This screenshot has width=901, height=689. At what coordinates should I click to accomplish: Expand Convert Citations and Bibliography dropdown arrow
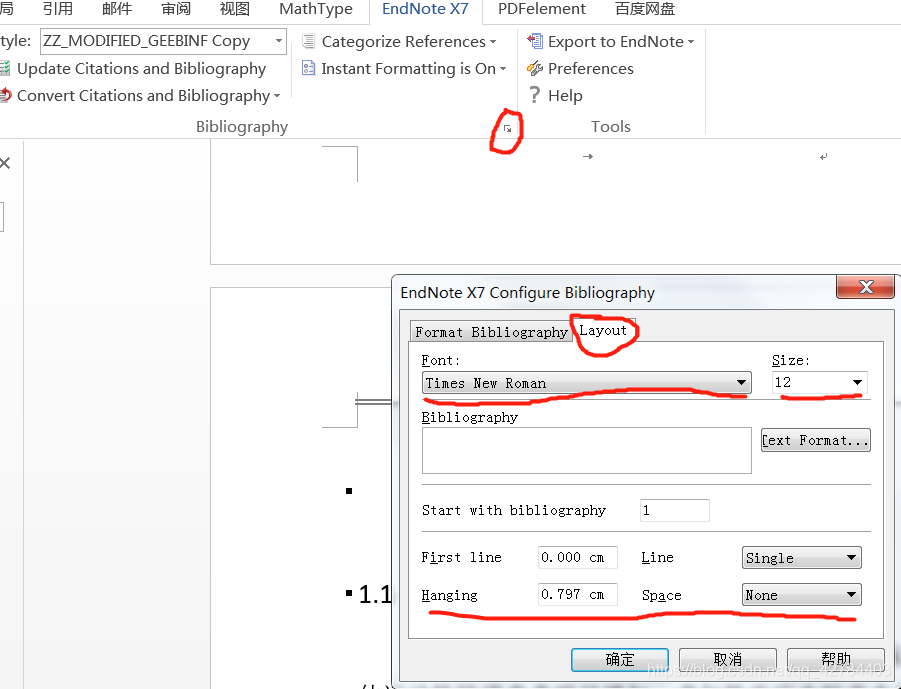coord(277,96)
